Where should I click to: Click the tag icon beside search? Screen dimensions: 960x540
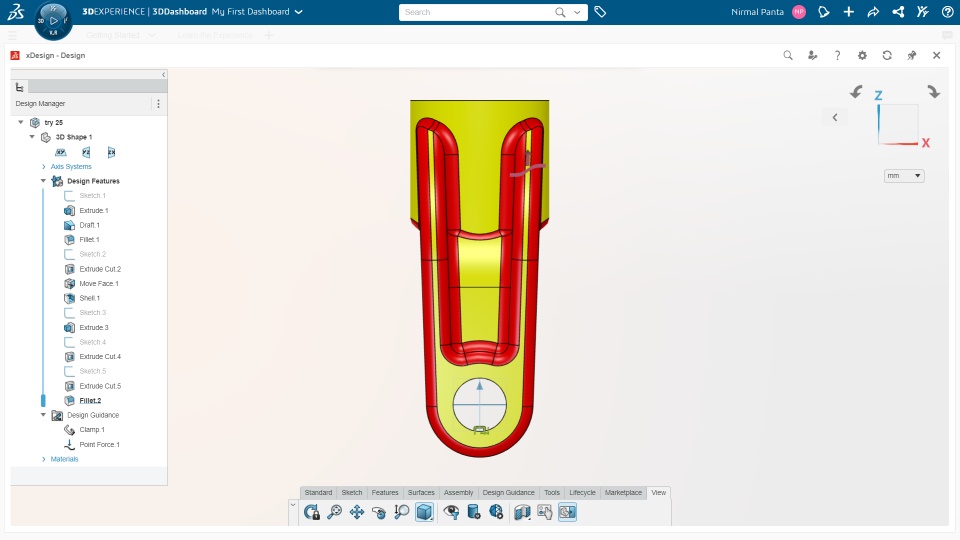(x=600, y=12)
